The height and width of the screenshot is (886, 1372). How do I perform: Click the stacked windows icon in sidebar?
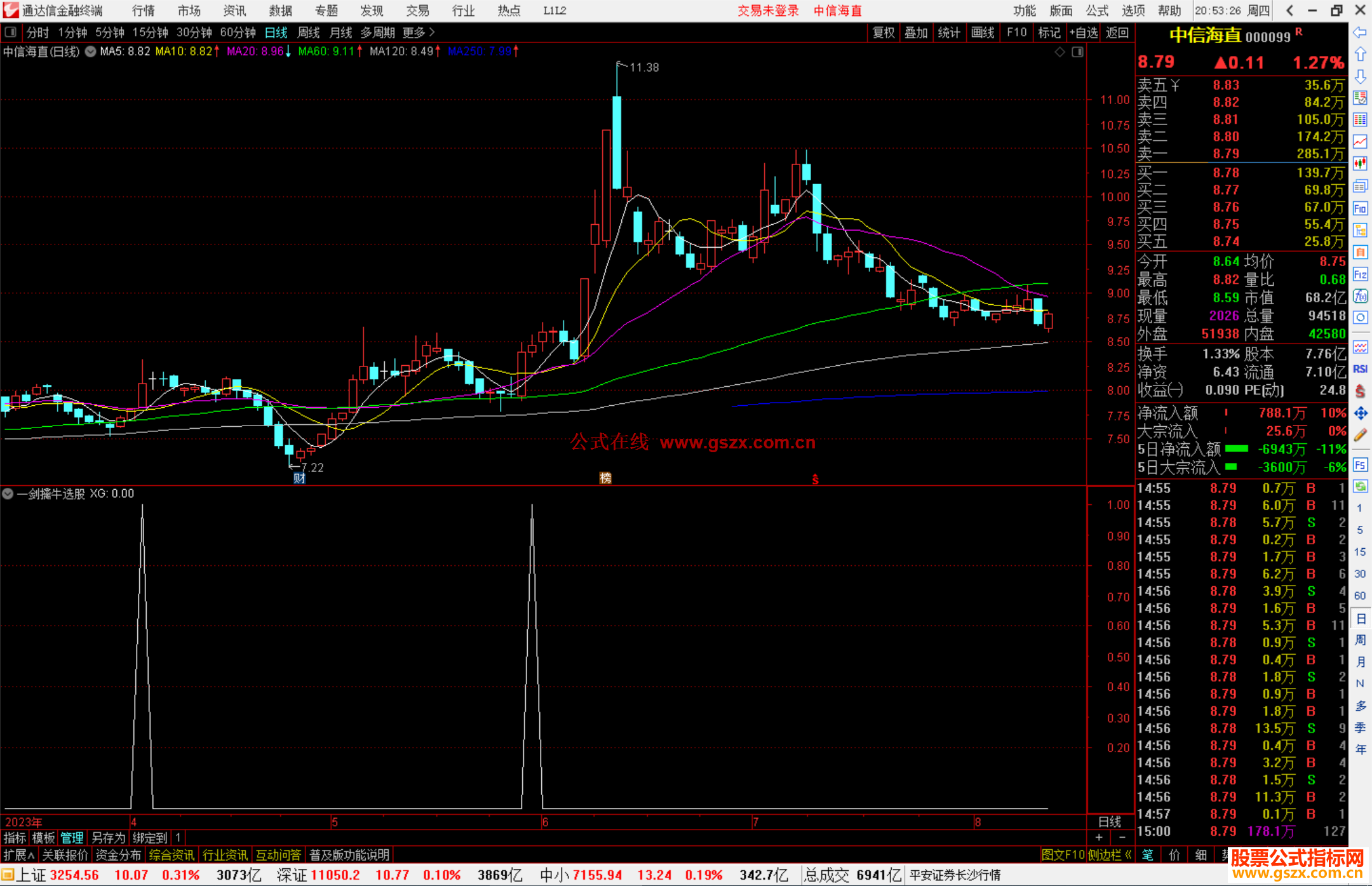[x=1360, y=186]
